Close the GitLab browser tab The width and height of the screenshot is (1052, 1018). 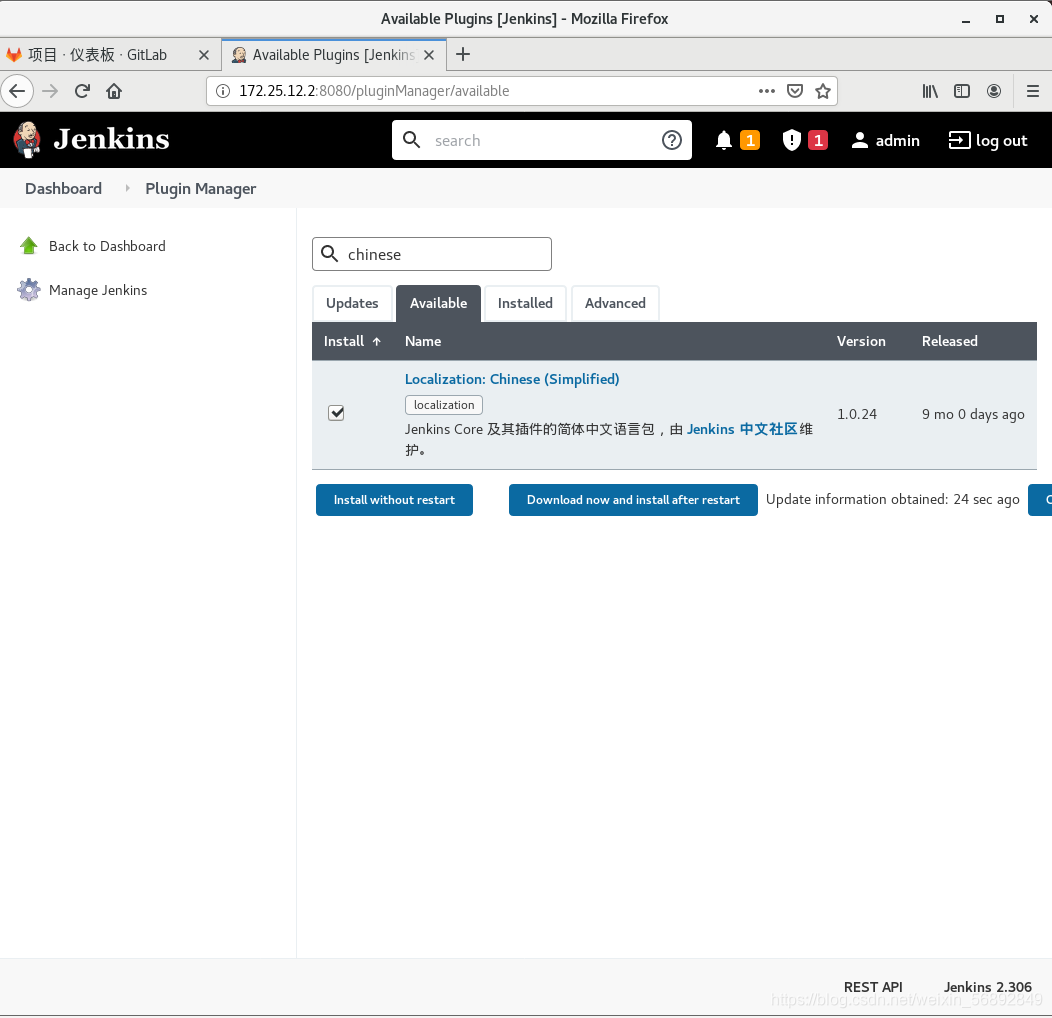tap(204, 55)
